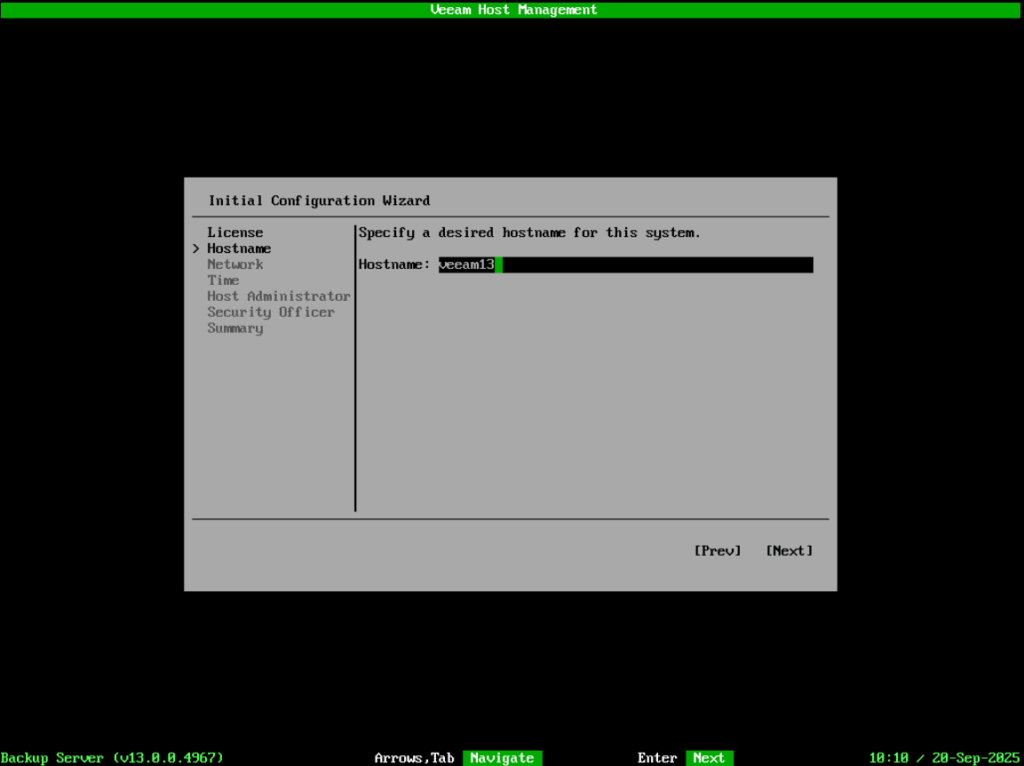Open the Network step in the wizard list
This screenshot has width=1024, height=766.
click(x=235, y=265)
